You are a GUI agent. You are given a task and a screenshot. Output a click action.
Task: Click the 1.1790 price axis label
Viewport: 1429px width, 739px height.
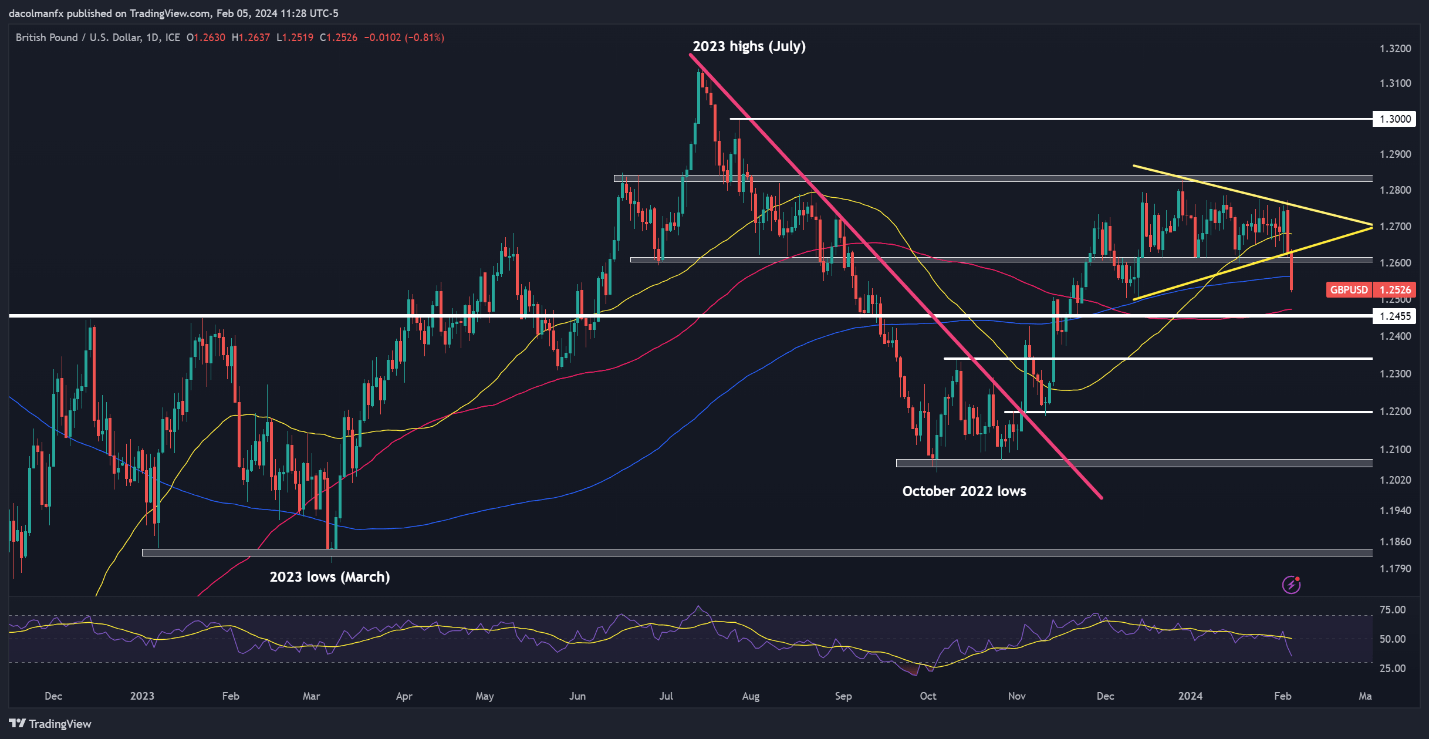point(1397,569)
